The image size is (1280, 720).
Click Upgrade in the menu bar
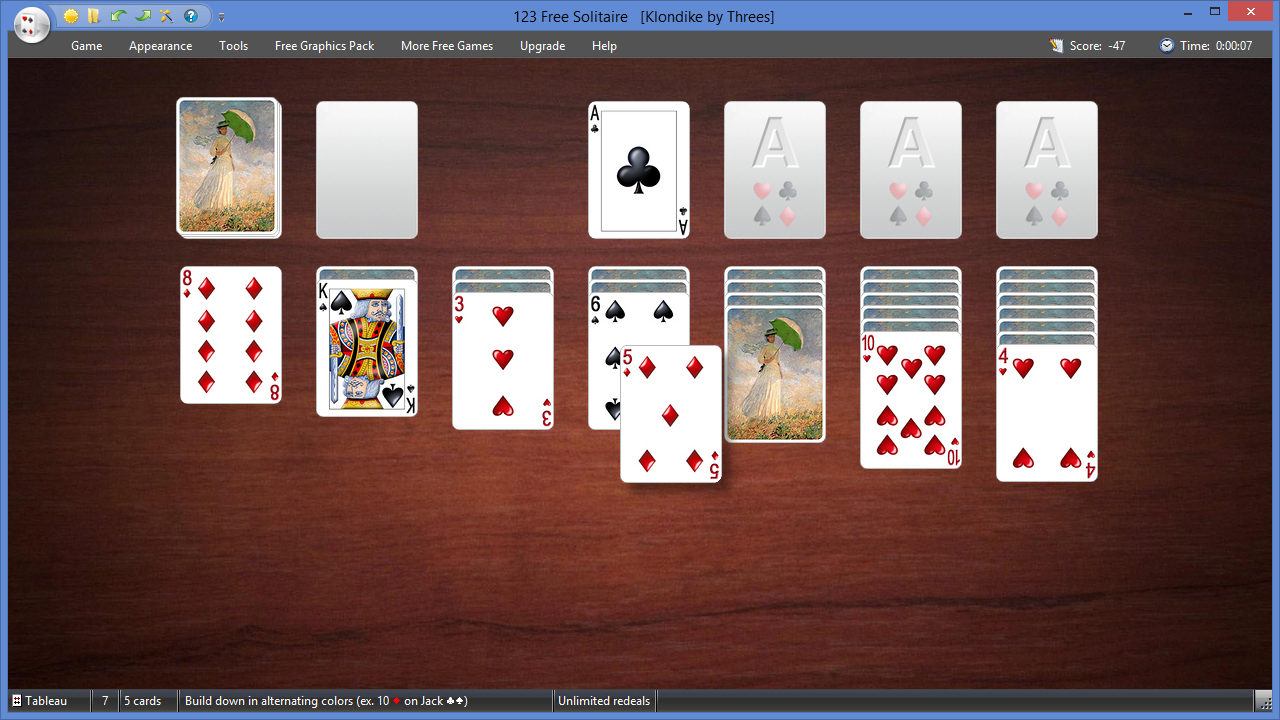(542, 45)
